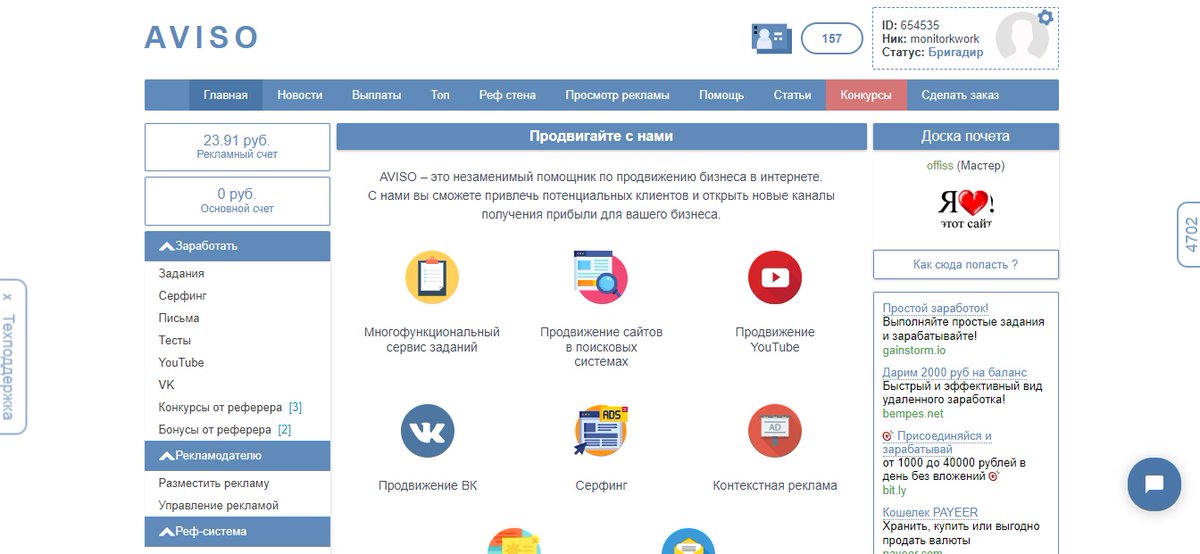Screen dimensions: 1200x554
Task: Click the Продвижение ВК label
Action: pyautogui.click(x=428, y=486)
